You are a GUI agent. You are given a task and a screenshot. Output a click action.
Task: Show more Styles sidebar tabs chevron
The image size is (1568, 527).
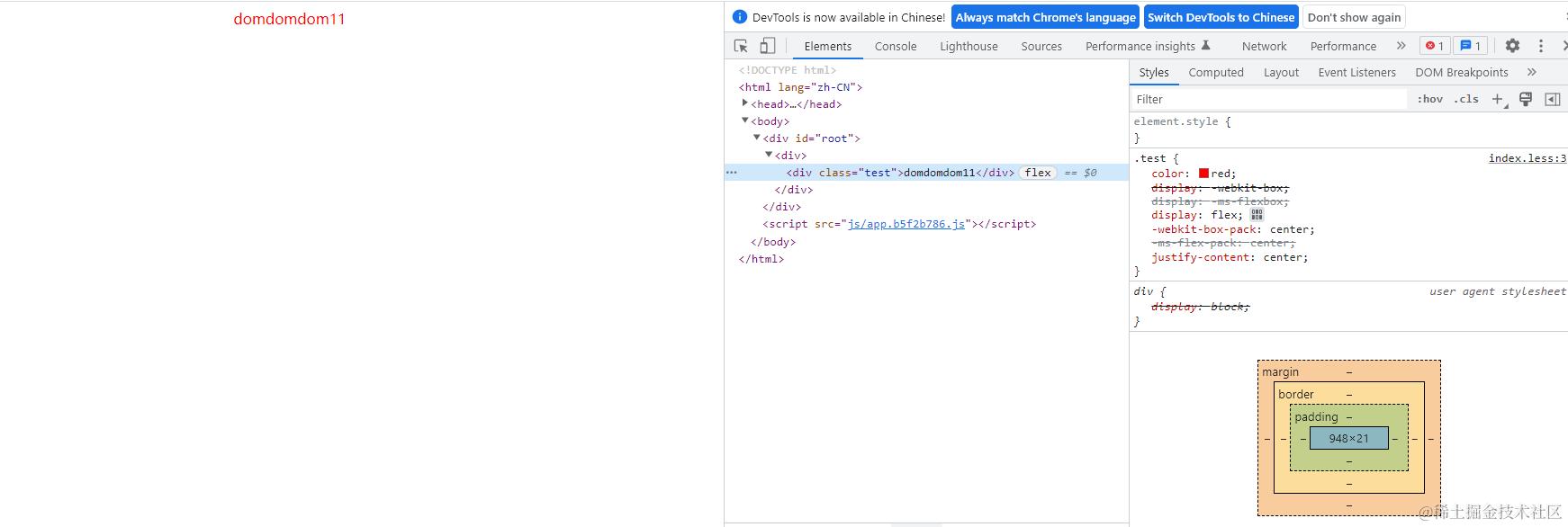point(1532,72)
